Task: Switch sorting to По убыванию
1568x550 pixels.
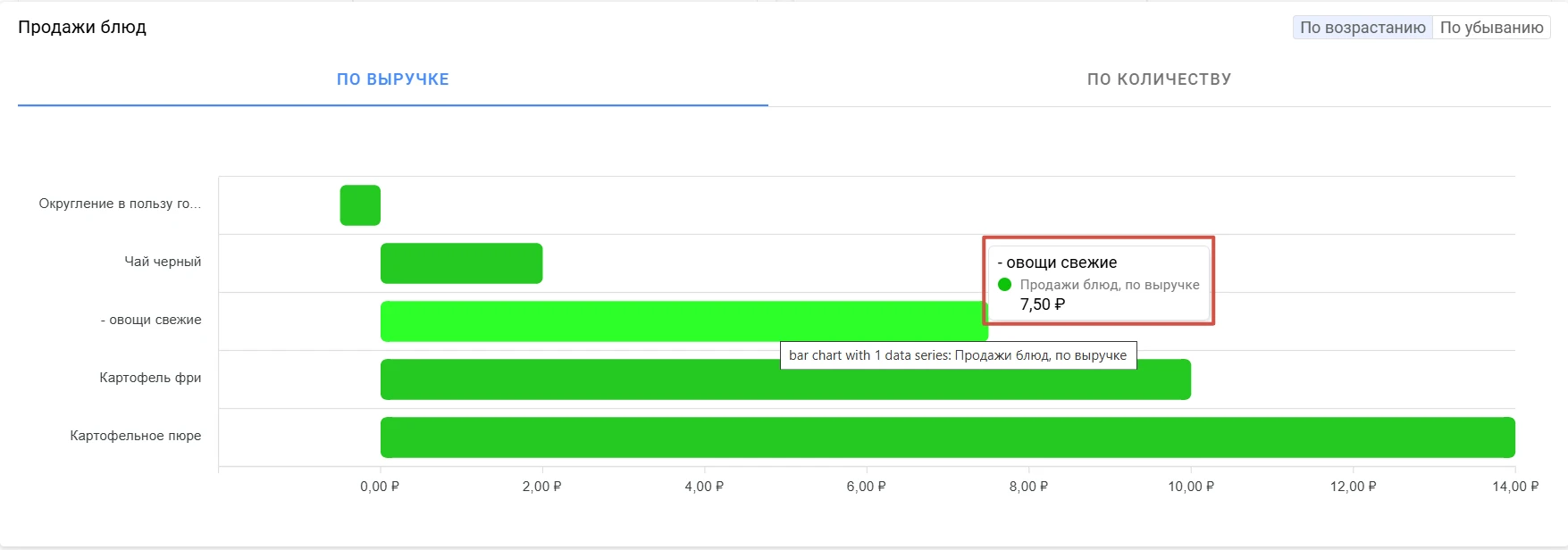Action: (x=1491, y=28)
